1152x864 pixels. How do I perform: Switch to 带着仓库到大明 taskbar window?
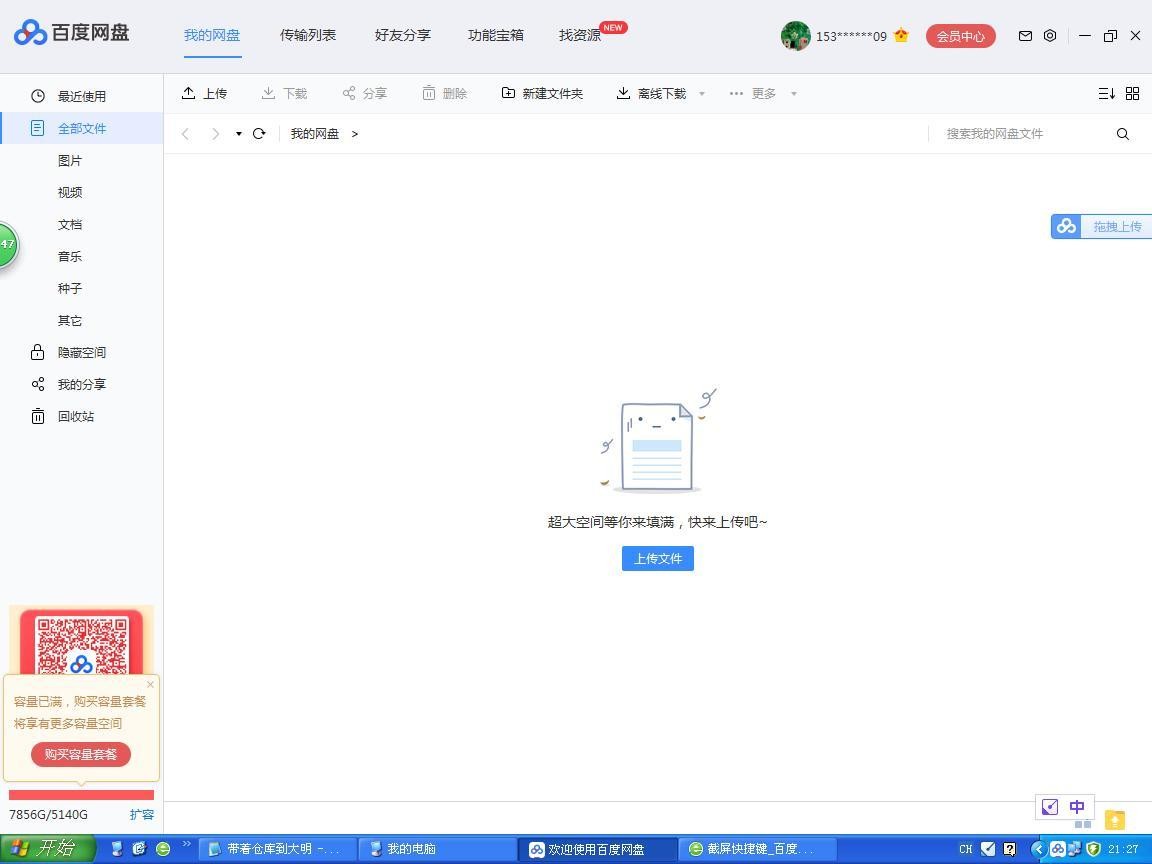click(278, 849)
